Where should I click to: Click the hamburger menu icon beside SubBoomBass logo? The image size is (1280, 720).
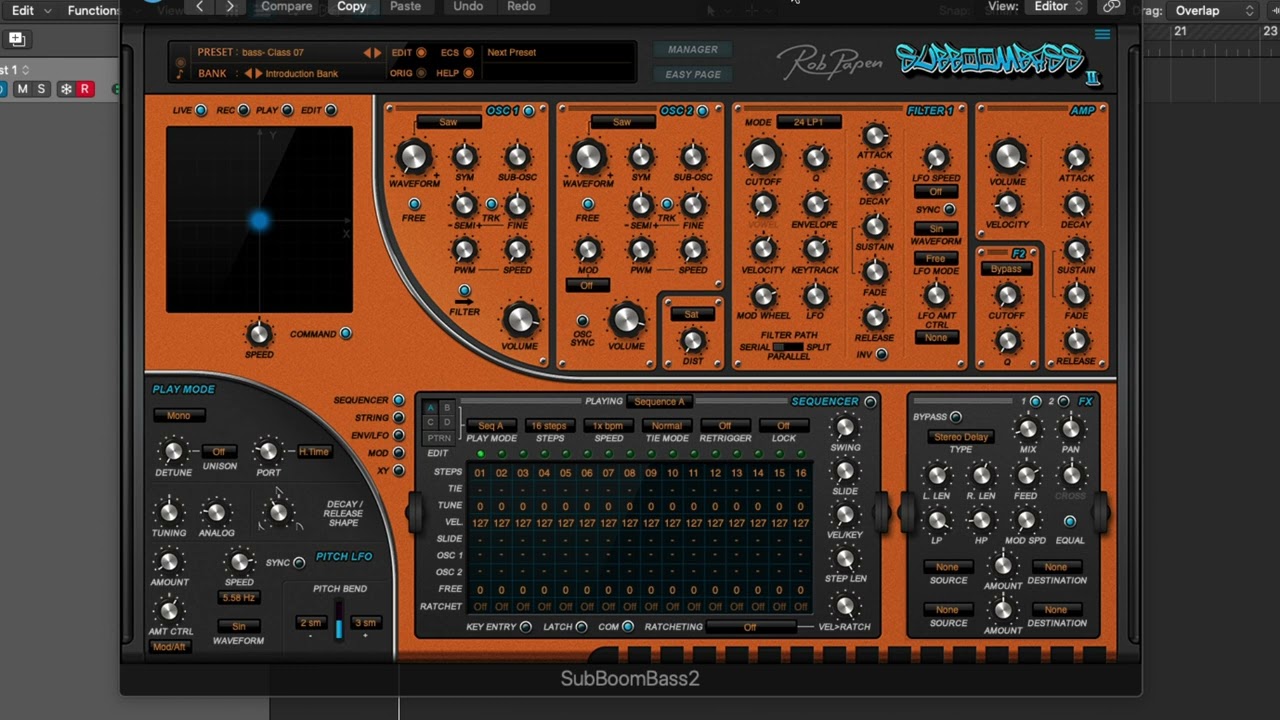coord(1102,34)
